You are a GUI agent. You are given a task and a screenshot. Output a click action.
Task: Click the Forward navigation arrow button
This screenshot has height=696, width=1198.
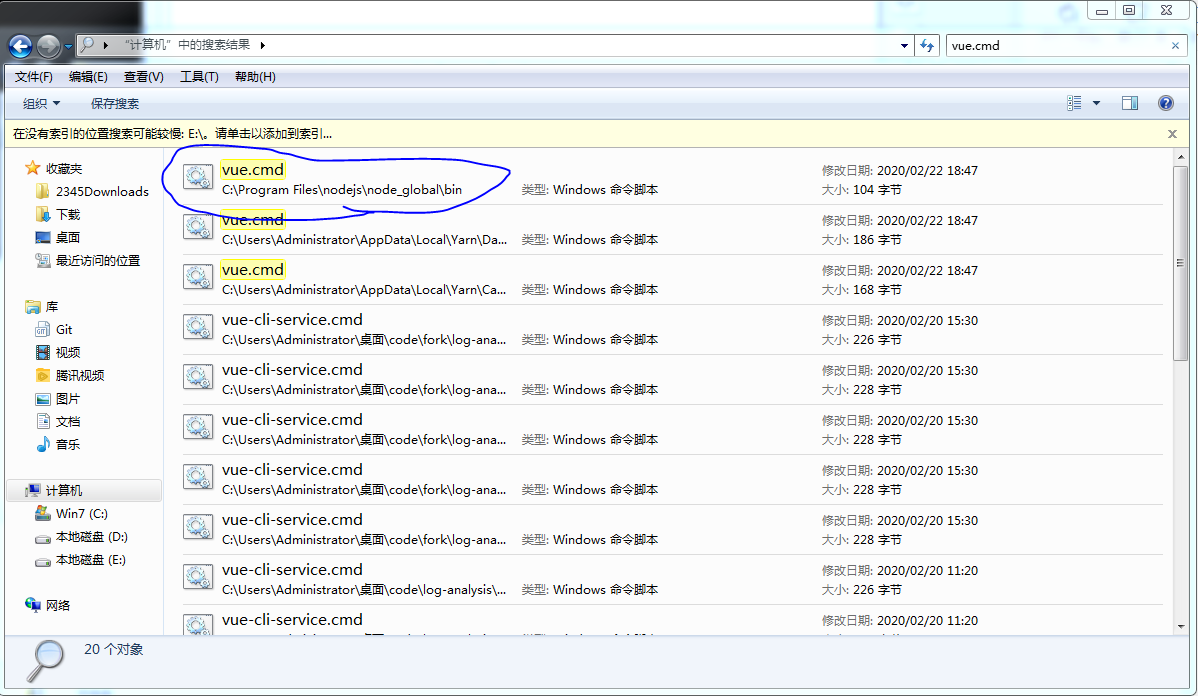point(48,47)
